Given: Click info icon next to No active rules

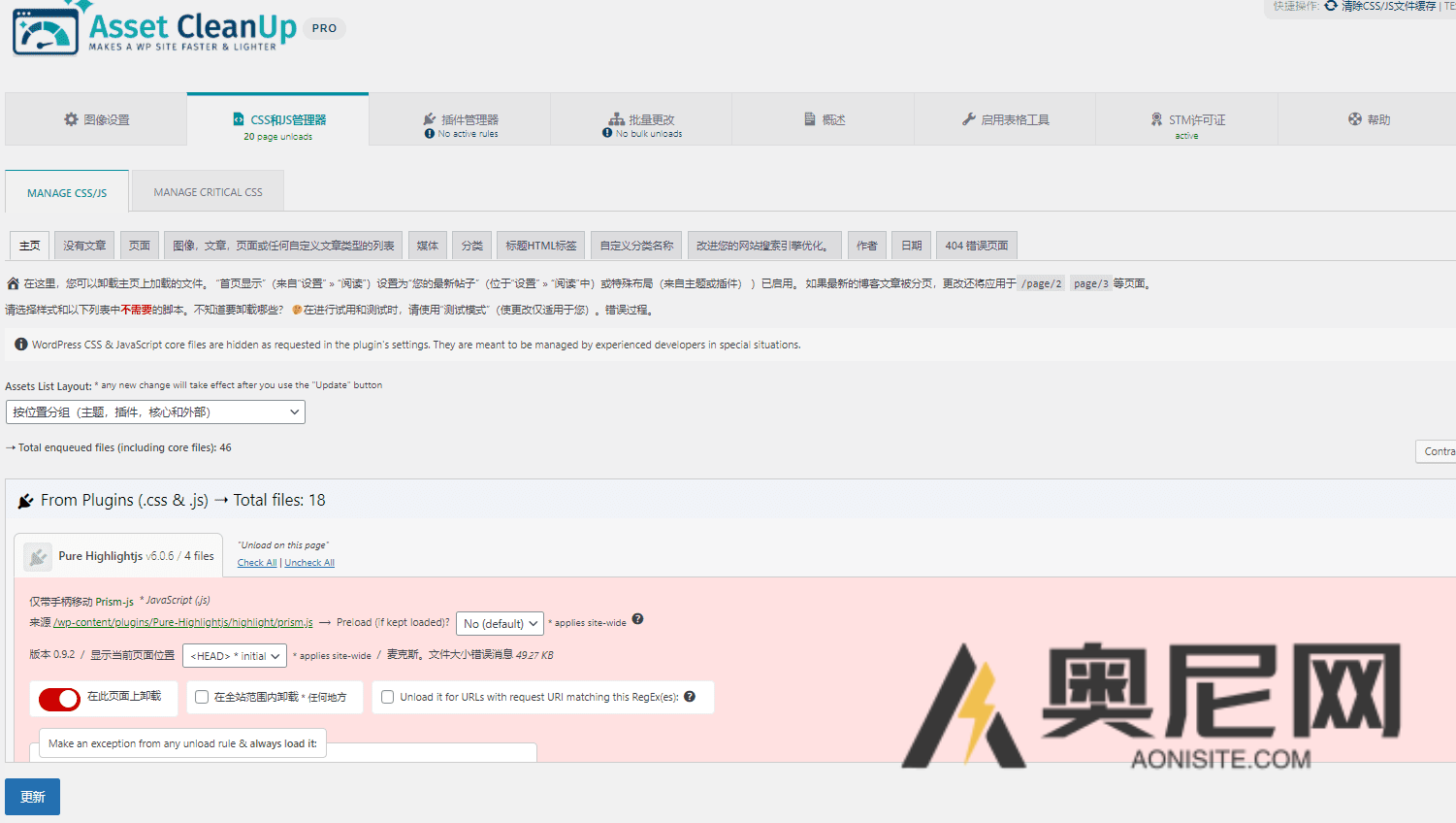Looking at the screenshot, I should tap(430, 134).
